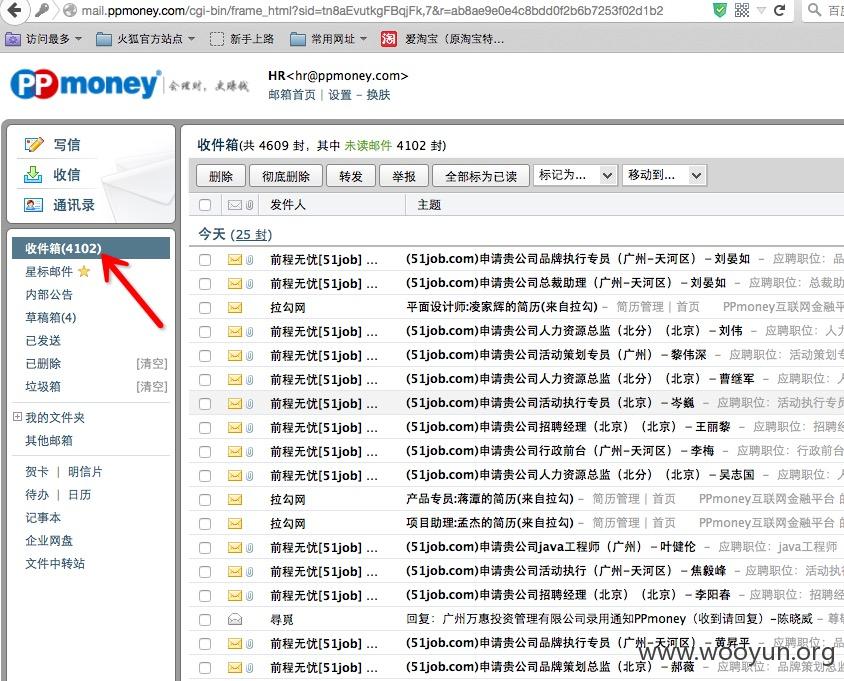The height and width of the screenshot is (681, 844).
Task: Open the 移动到... dropdown
Action: click(664, 175)
